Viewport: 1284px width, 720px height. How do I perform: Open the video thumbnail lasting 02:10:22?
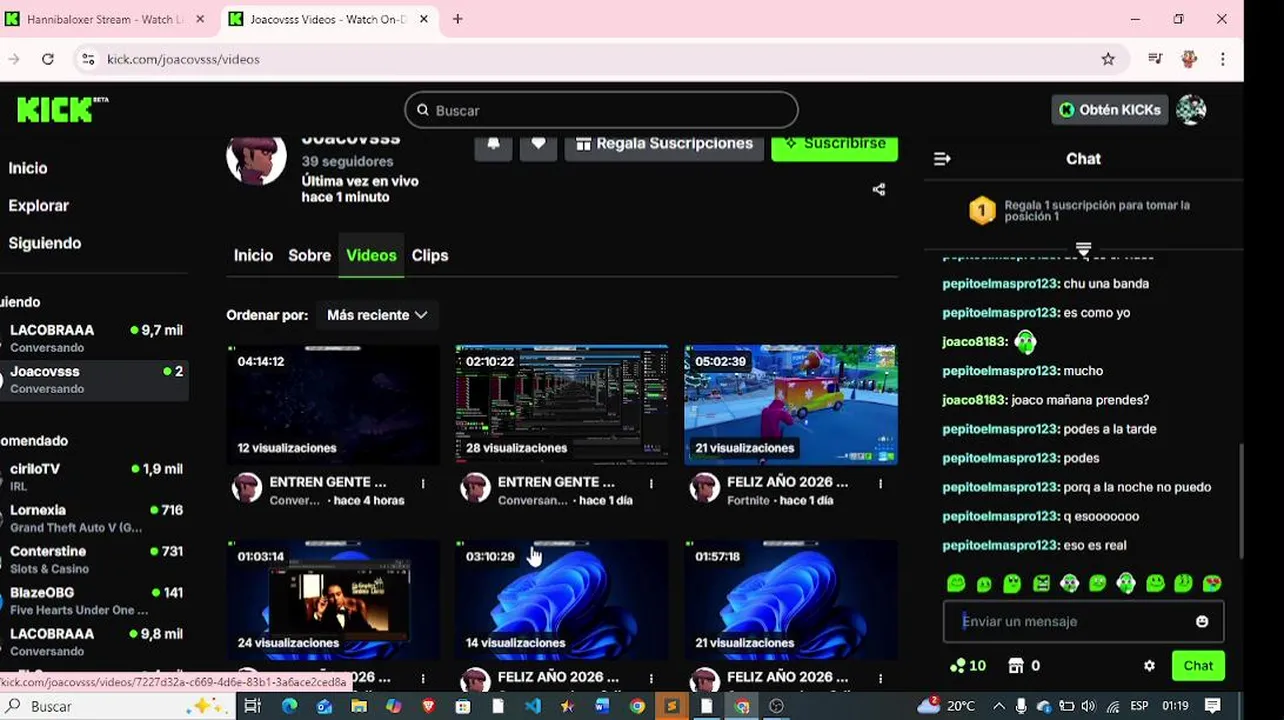coord(562,405)
